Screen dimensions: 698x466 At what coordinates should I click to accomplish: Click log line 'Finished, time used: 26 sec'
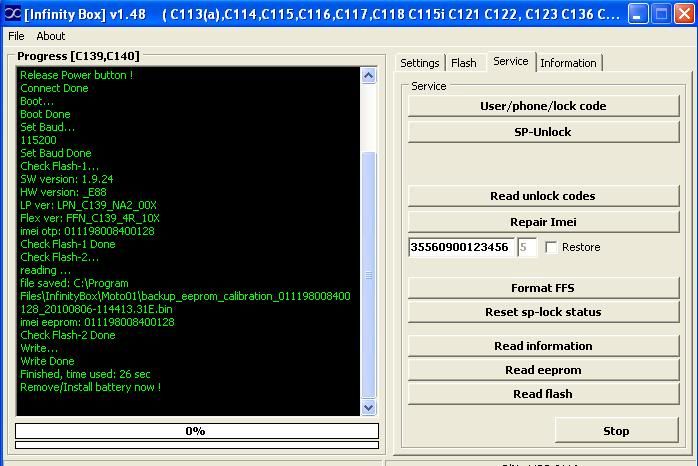(x=85, y=374)
